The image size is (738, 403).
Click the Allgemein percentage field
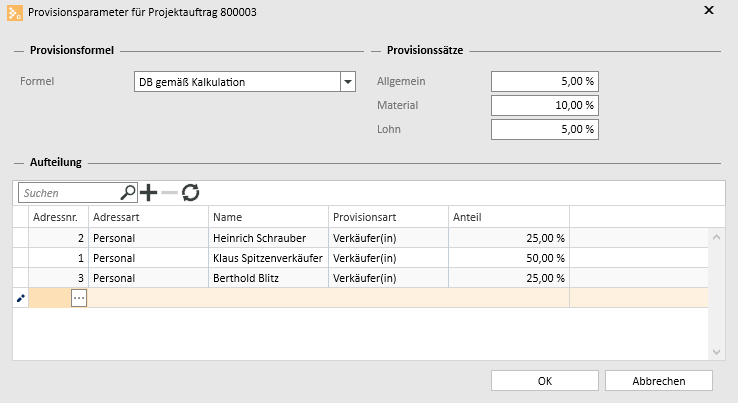coord(545,81)
